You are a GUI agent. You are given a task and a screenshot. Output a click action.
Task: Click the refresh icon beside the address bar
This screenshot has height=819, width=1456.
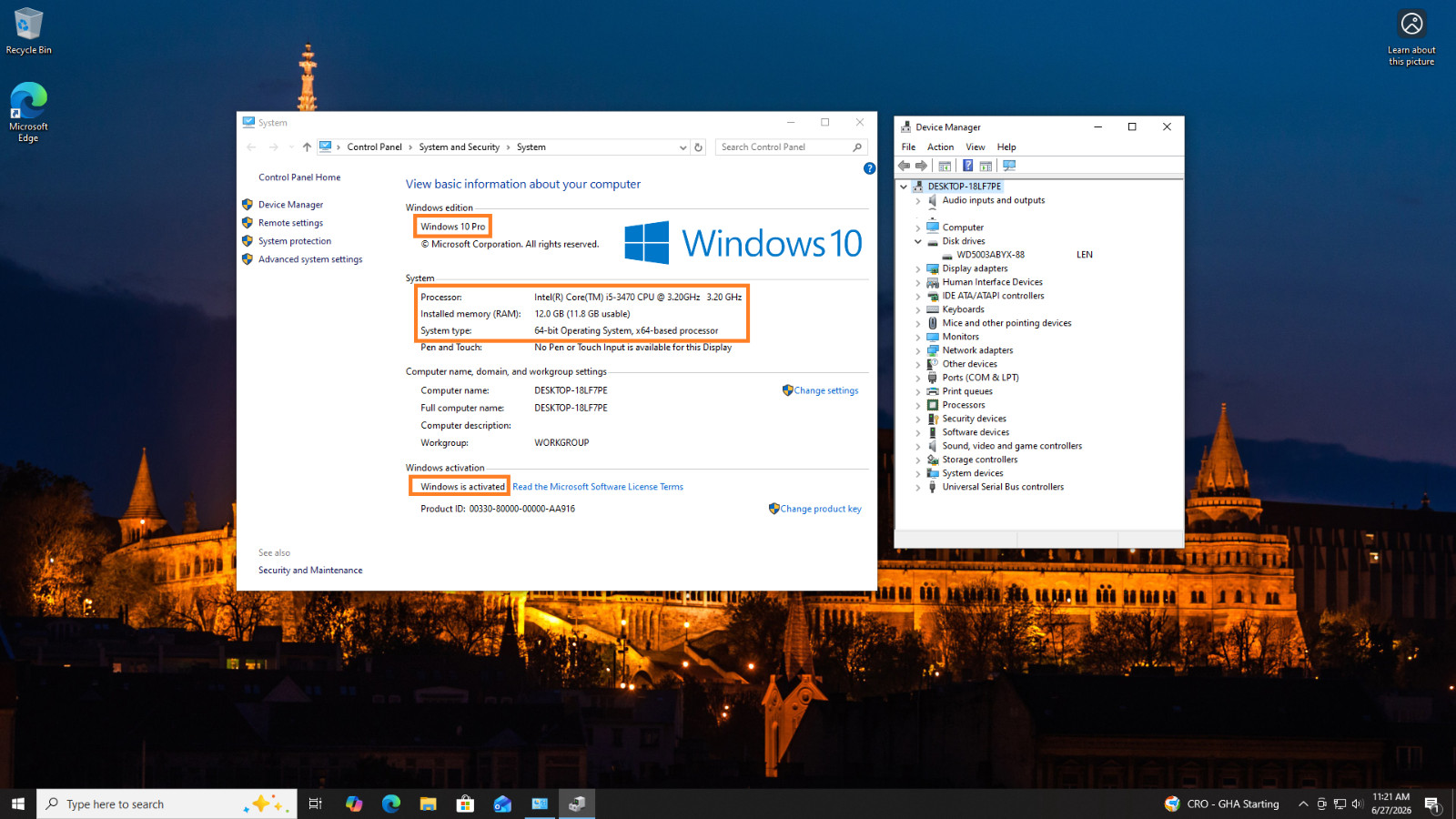pyautogui.click(x=698, y=147)
